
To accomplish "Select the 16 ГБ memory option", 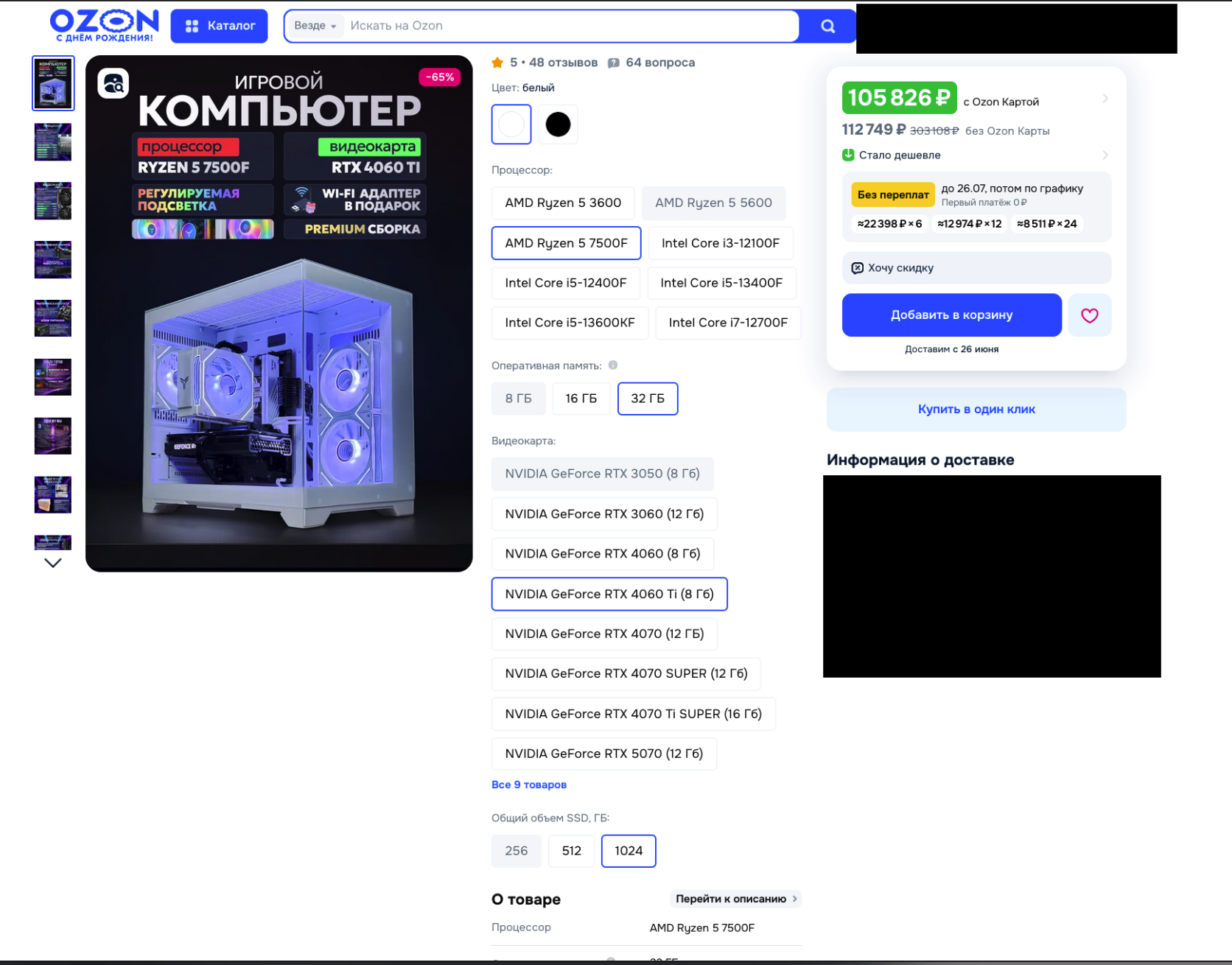I will click(x=581, y=399).
